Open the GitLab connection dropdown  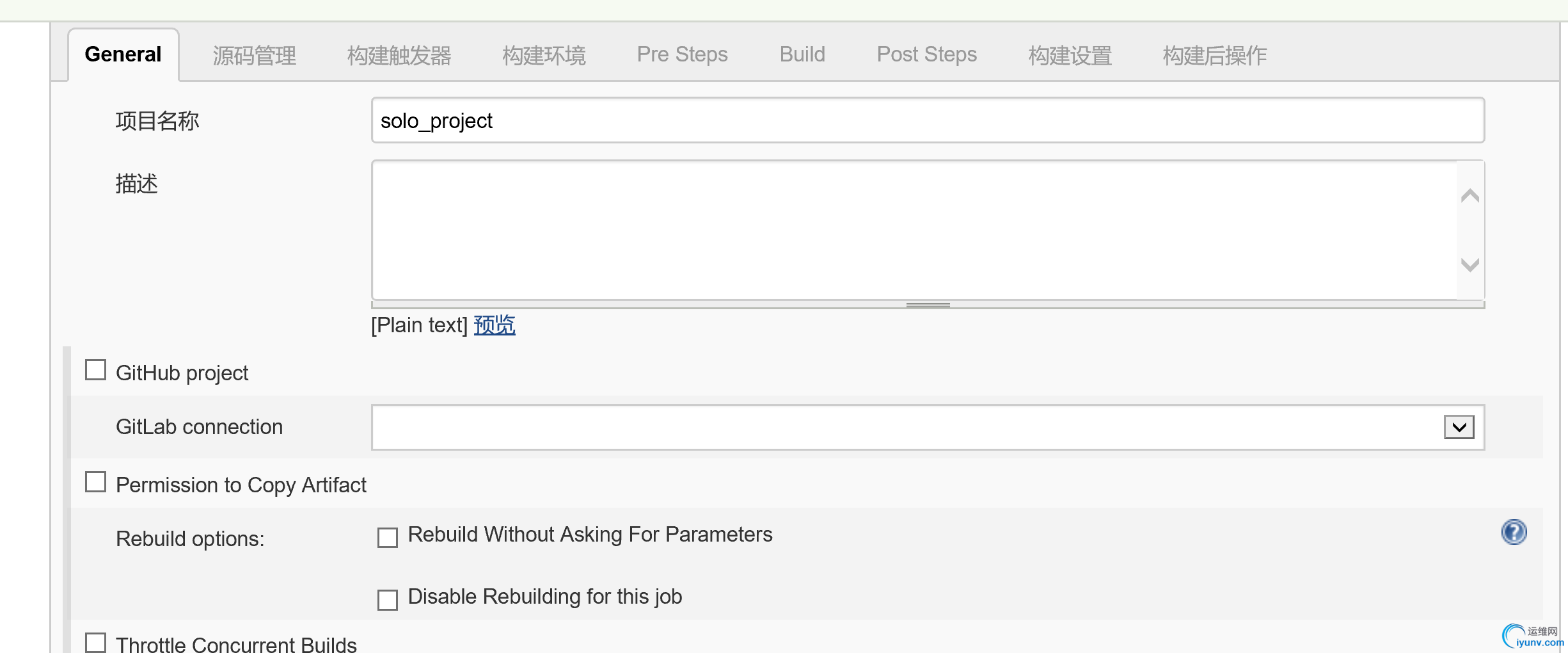point(1459,427)
